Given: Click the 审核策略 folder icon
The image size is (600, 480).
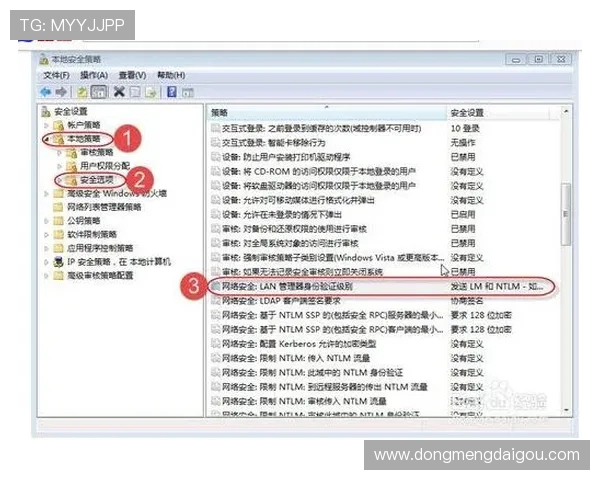Looking at the screenshot, I should click(72, 153).
